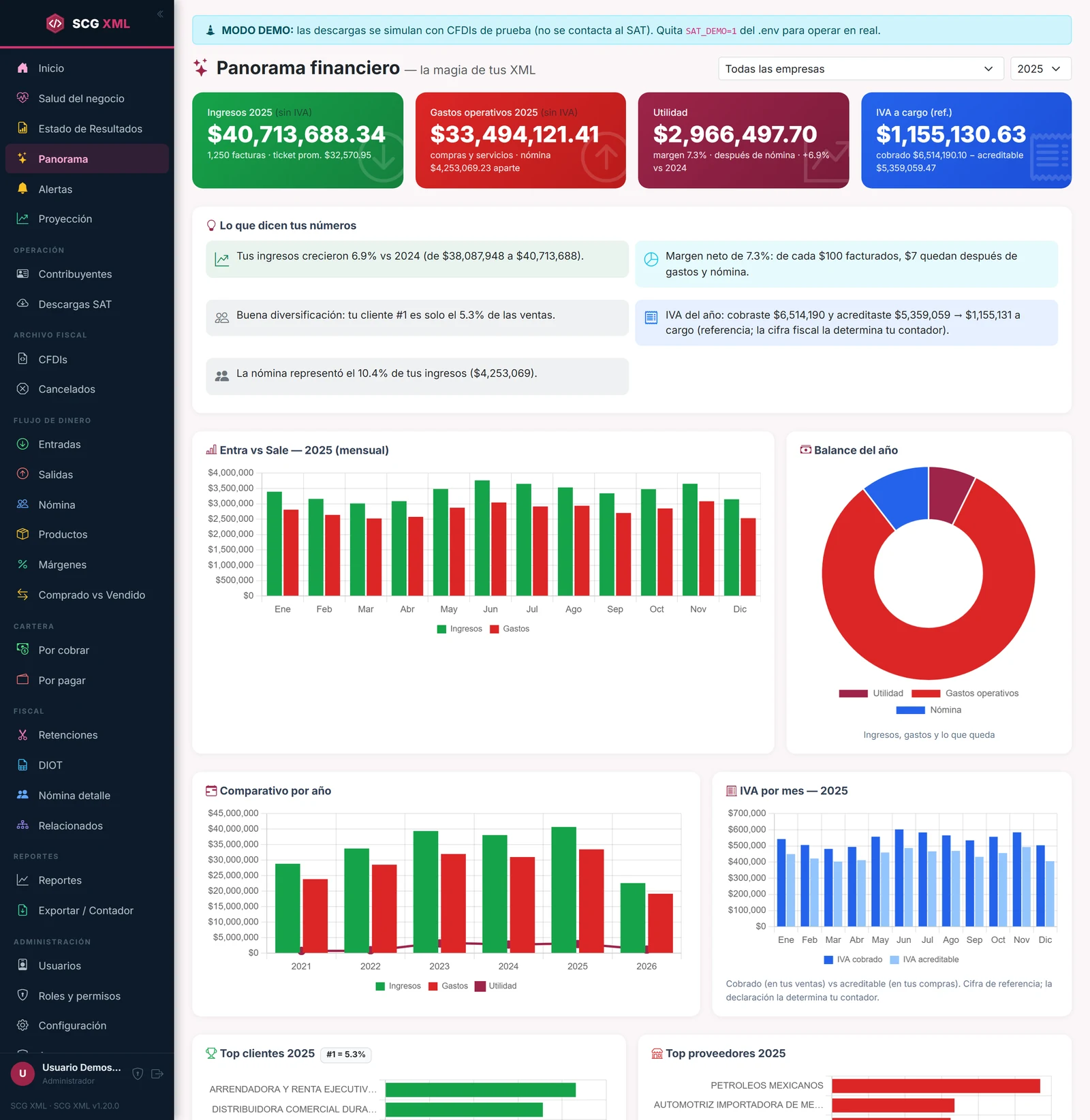Click the logout icon beside the user name
The image size is (1090, 1120).
157,1074
